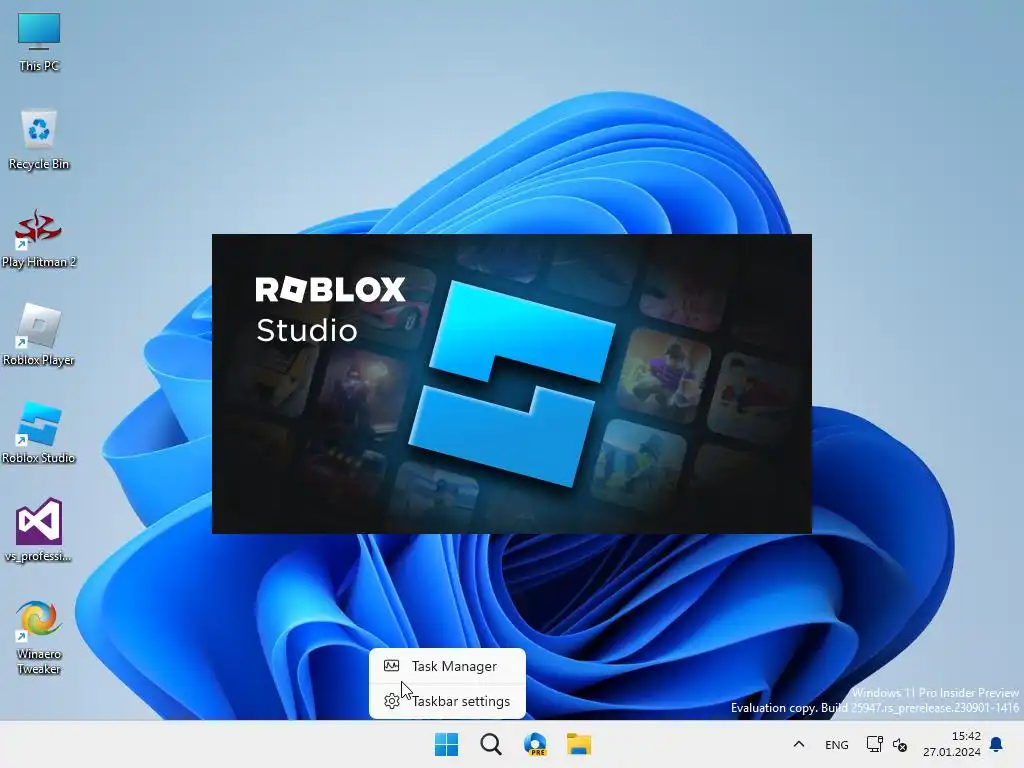Expand the hidden system tray icons chevron

tap(799, 744)
